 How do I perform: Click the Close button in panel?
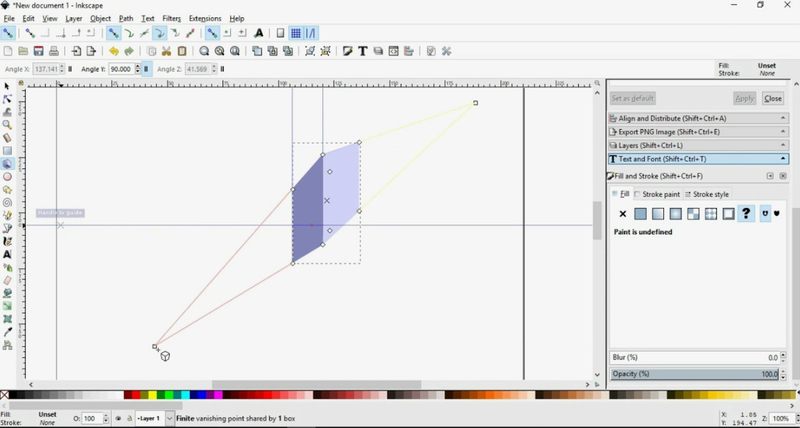[x=772, y=98]
